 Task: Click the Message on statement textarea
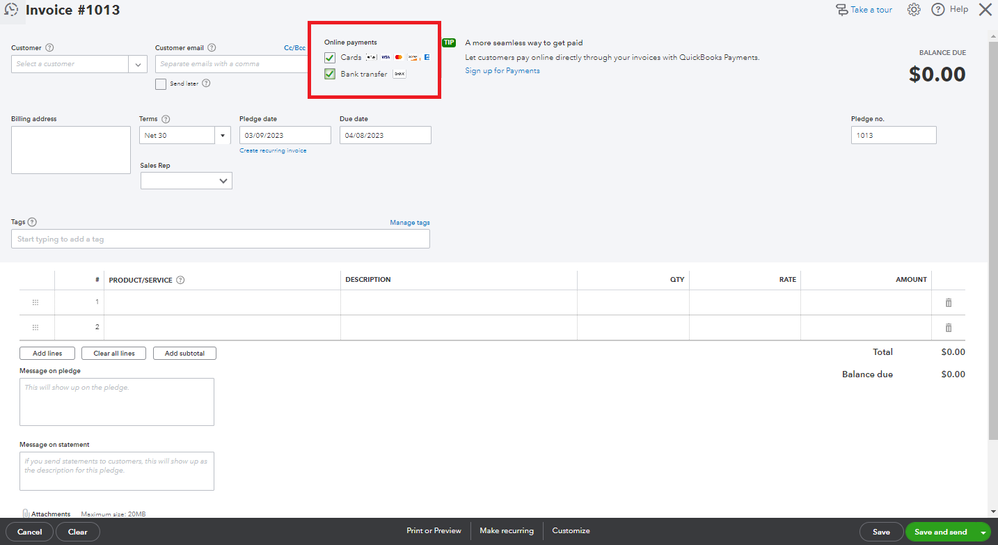click(x=116, y=471)
